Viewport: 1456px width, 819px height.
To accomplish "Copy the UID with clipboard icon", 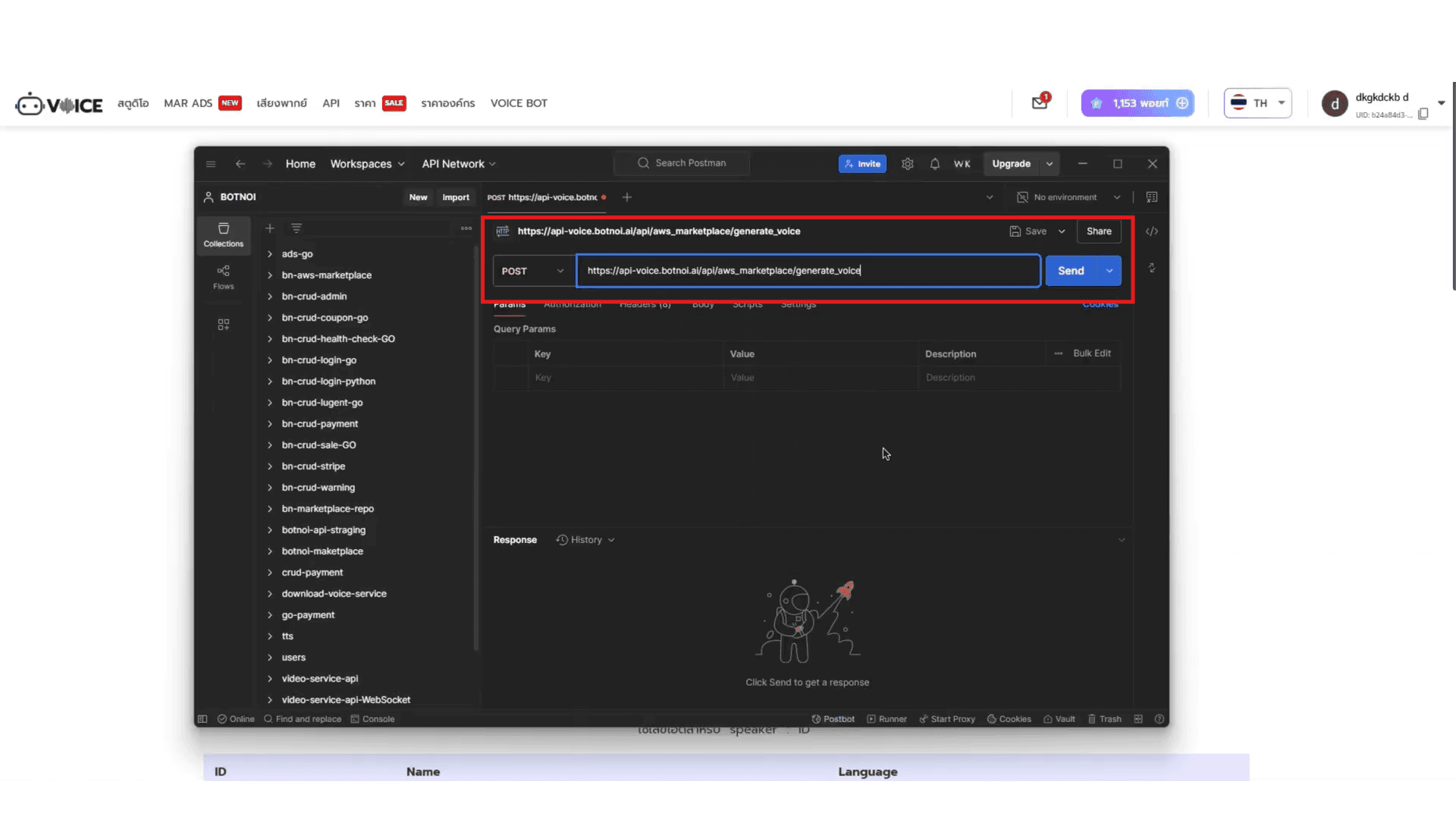I will click(1423, 115).
